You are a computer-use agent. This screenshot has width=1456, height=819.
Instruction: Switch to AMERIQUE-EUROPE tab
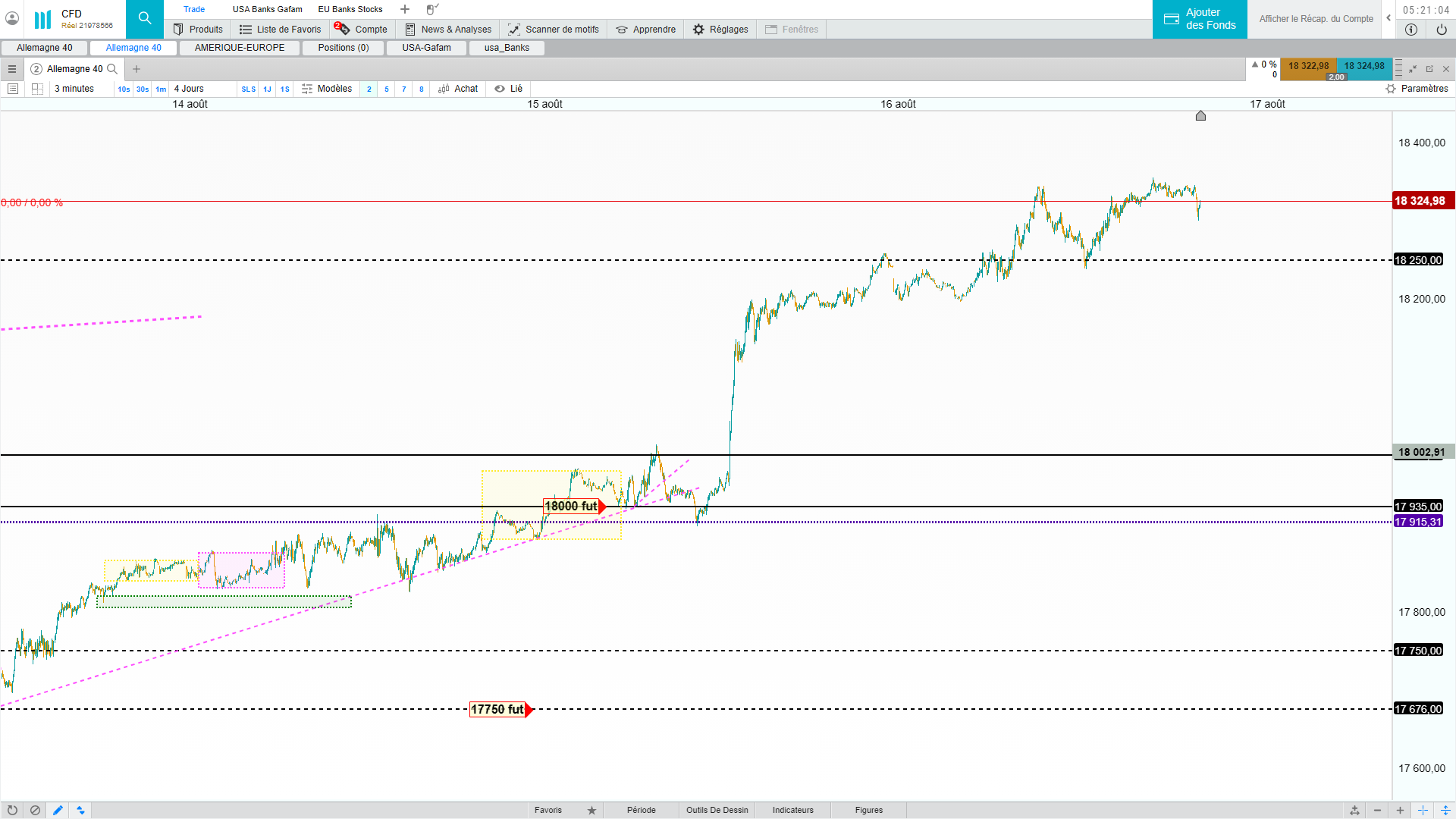click(240, 48)
